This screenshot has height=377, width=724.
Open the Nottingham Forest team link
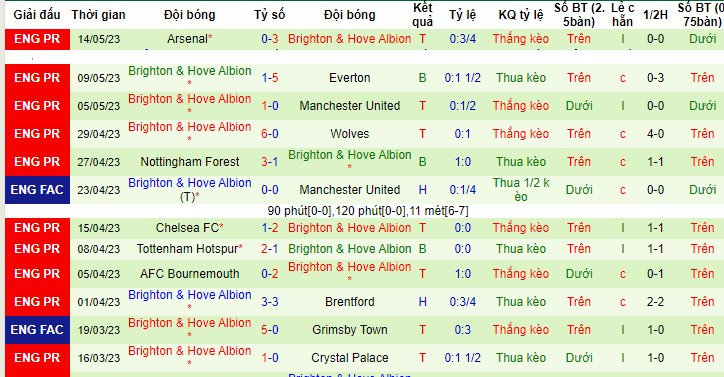[x=190, y=162]
